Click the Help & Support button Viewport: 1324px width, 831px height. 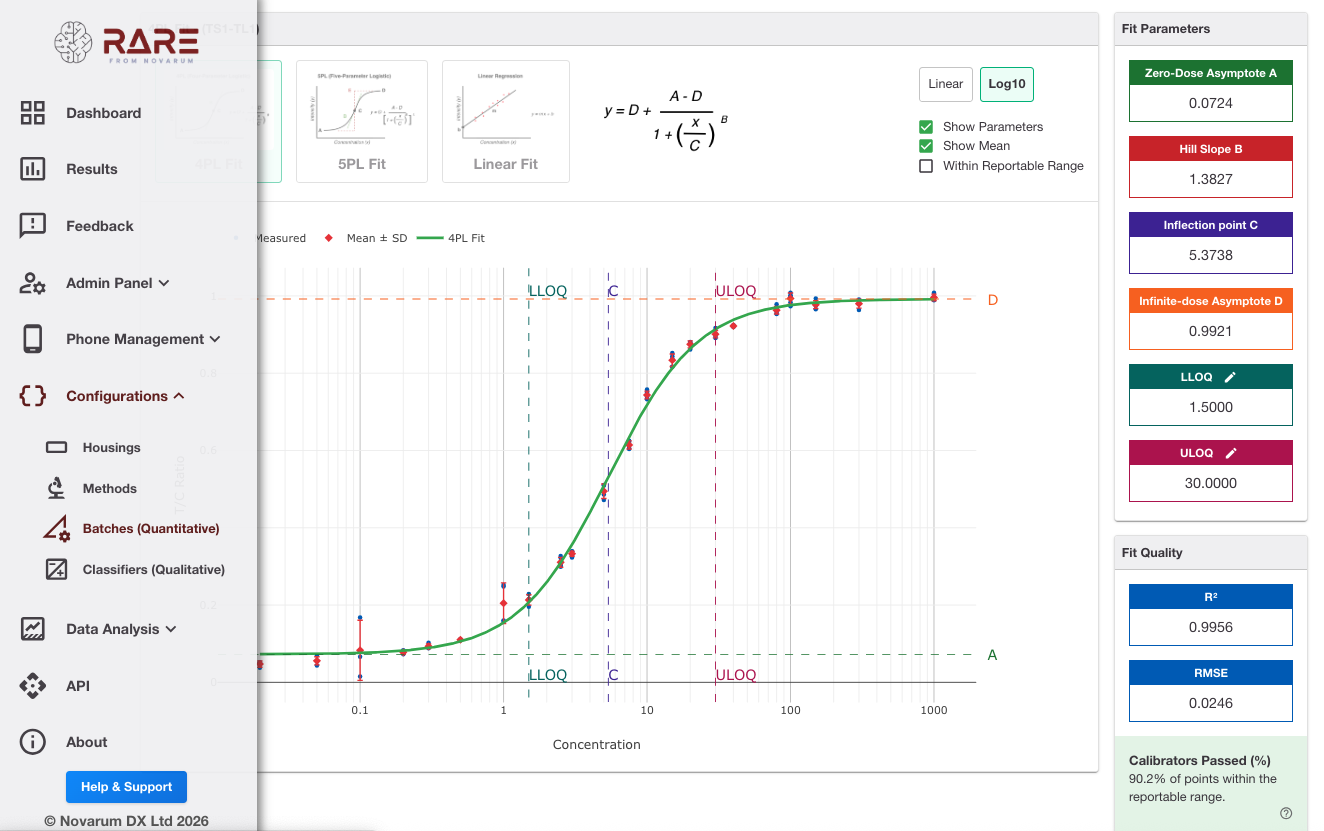pyautogui.click(x=126, y=787)
